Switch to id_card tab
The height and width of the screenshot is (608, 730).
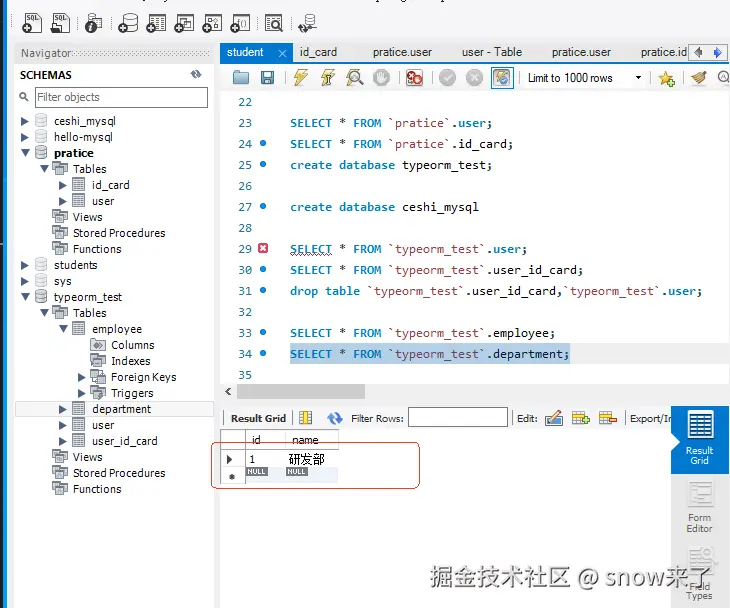coord(318,52)
